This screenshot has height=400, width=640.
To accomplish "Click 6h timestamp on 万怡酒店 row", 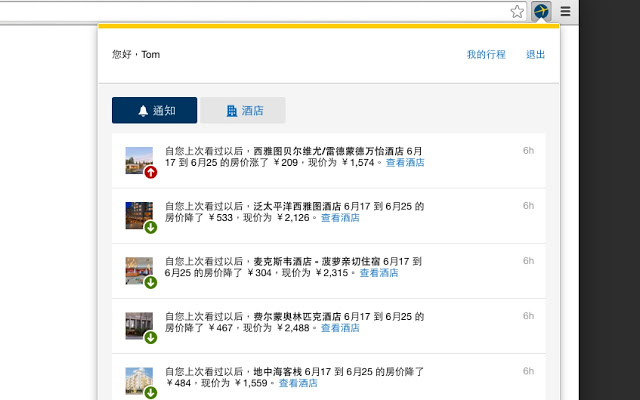I will (529, 151).
